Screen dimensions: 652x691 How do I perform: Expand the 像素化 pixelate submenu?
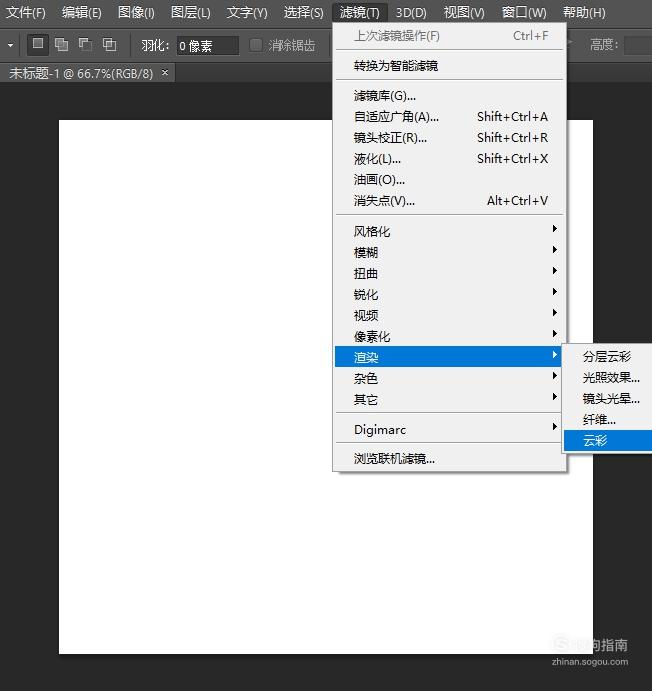tap(449, 336)
